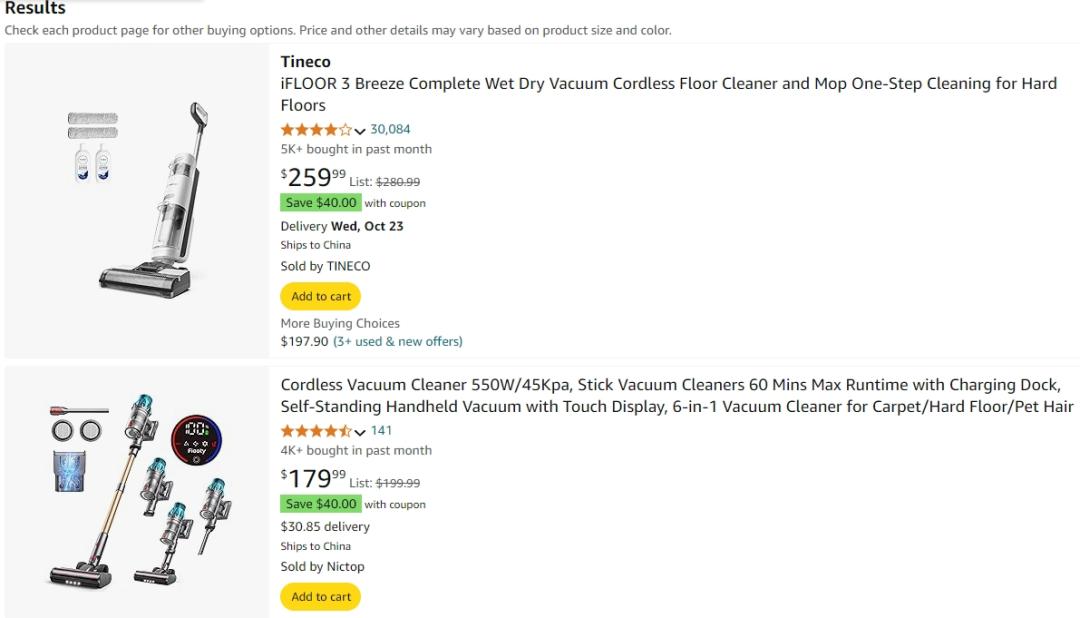
Task: Click the $280.99 list price on Tineco
Action: pyautogui.click(x=397, y=182)
